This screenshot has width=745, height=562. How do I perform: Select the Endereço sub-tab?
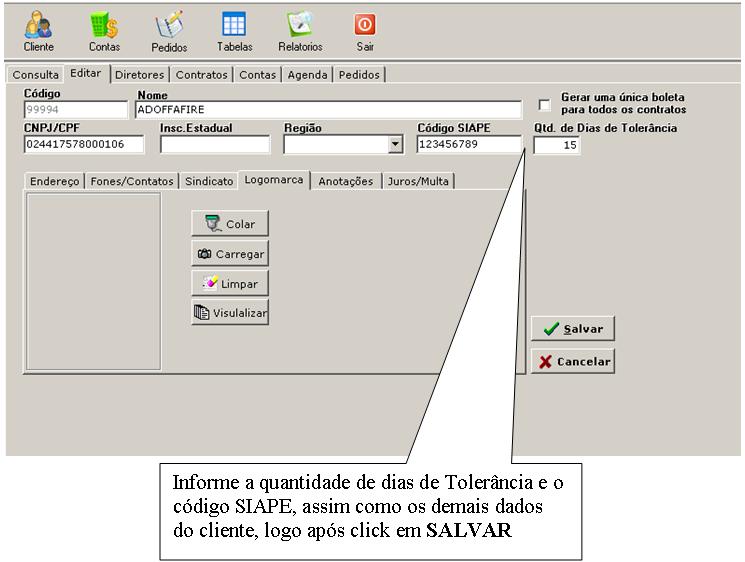tap(55, 181)
